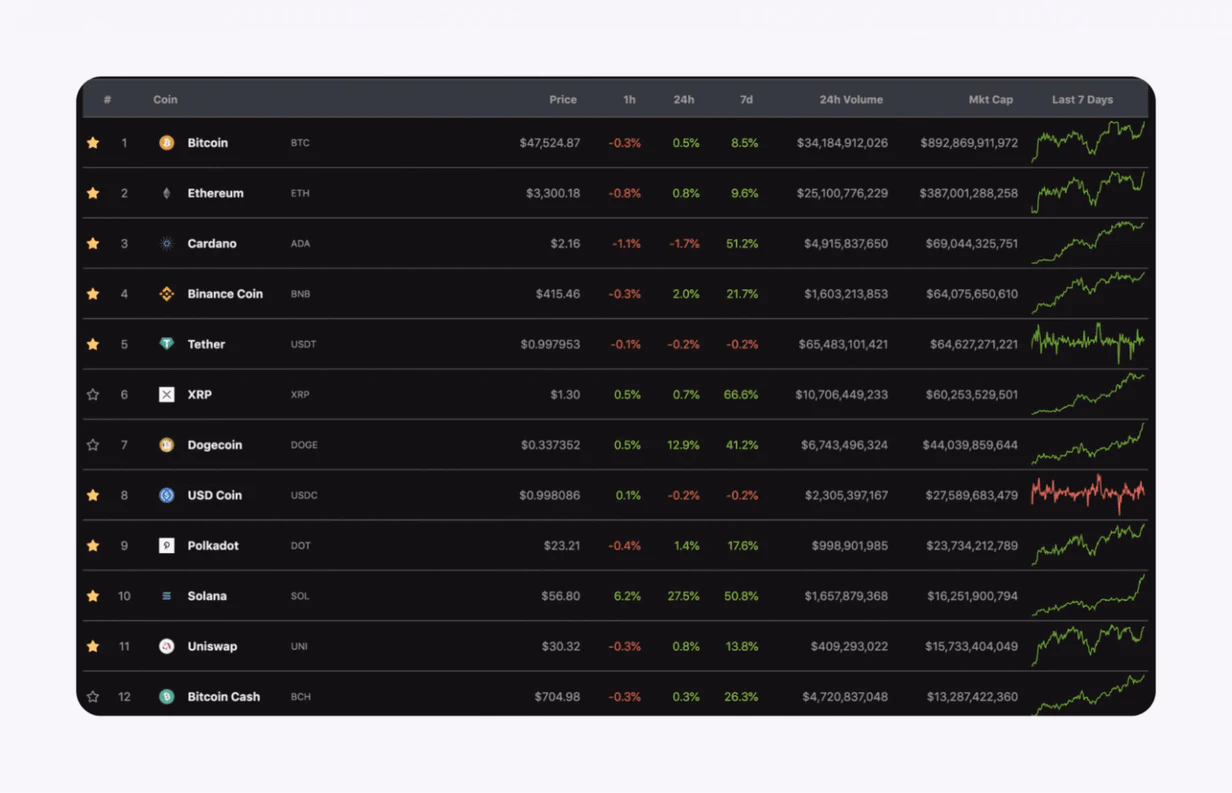Click Ethereum price $3,300.18

coord(553,193)
